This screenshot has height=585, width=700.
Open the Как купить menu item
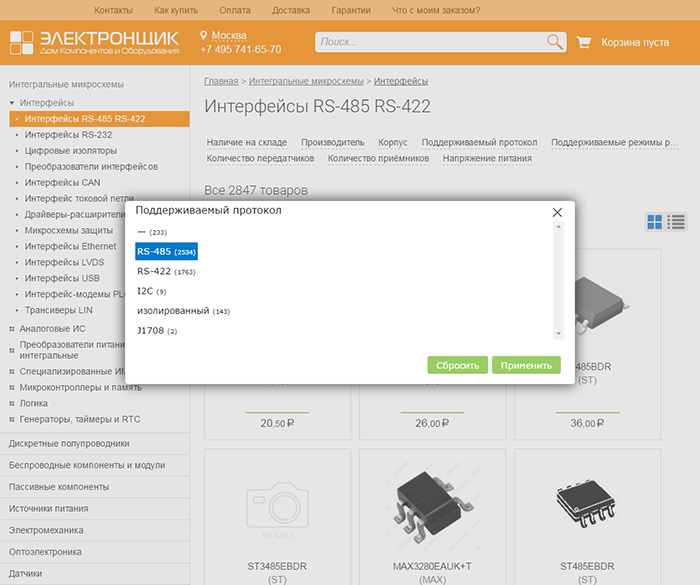click(x=176, y=10)
